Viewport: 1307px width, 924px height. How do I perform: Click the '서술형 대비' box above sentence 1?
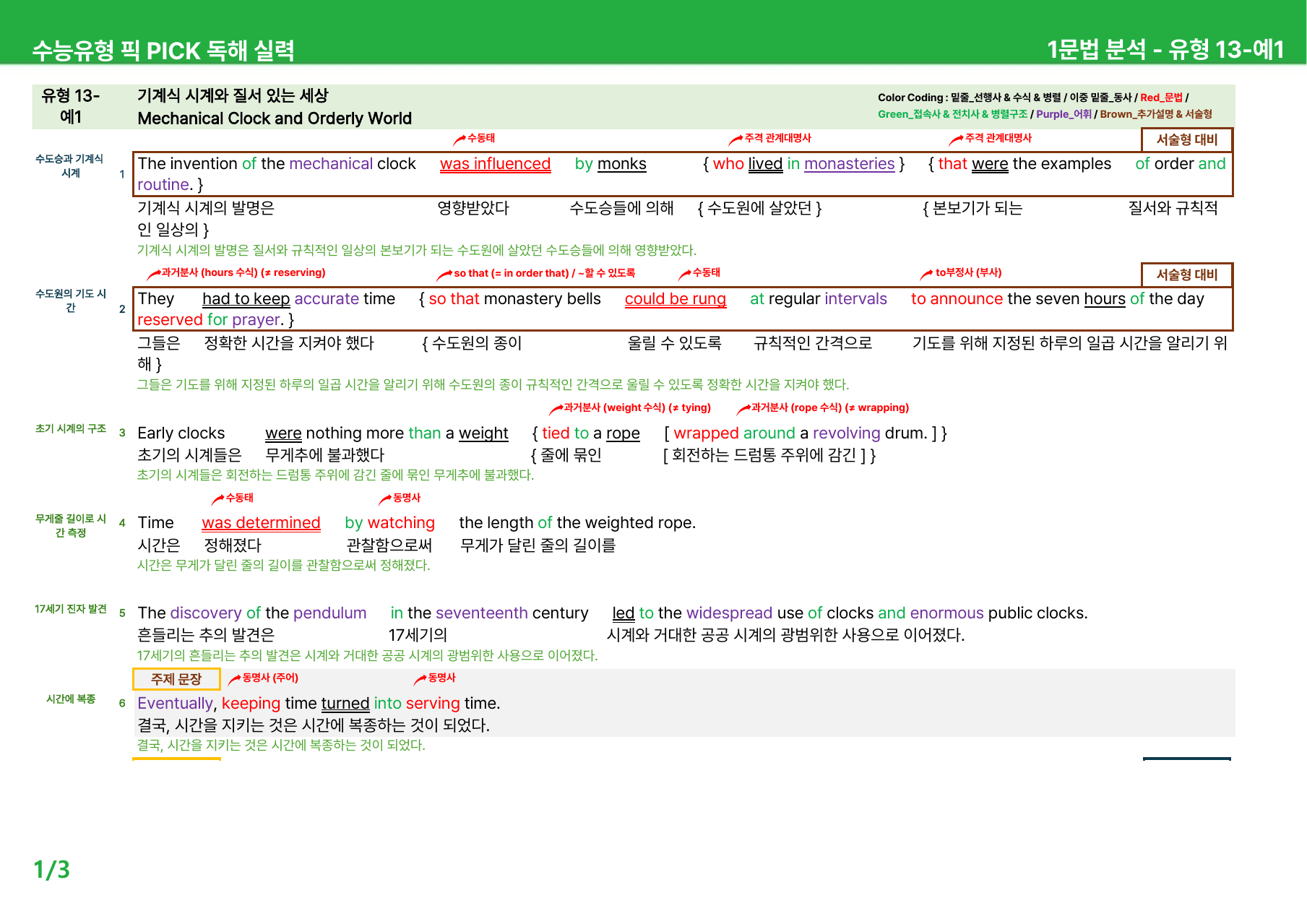click(1187, 139)
